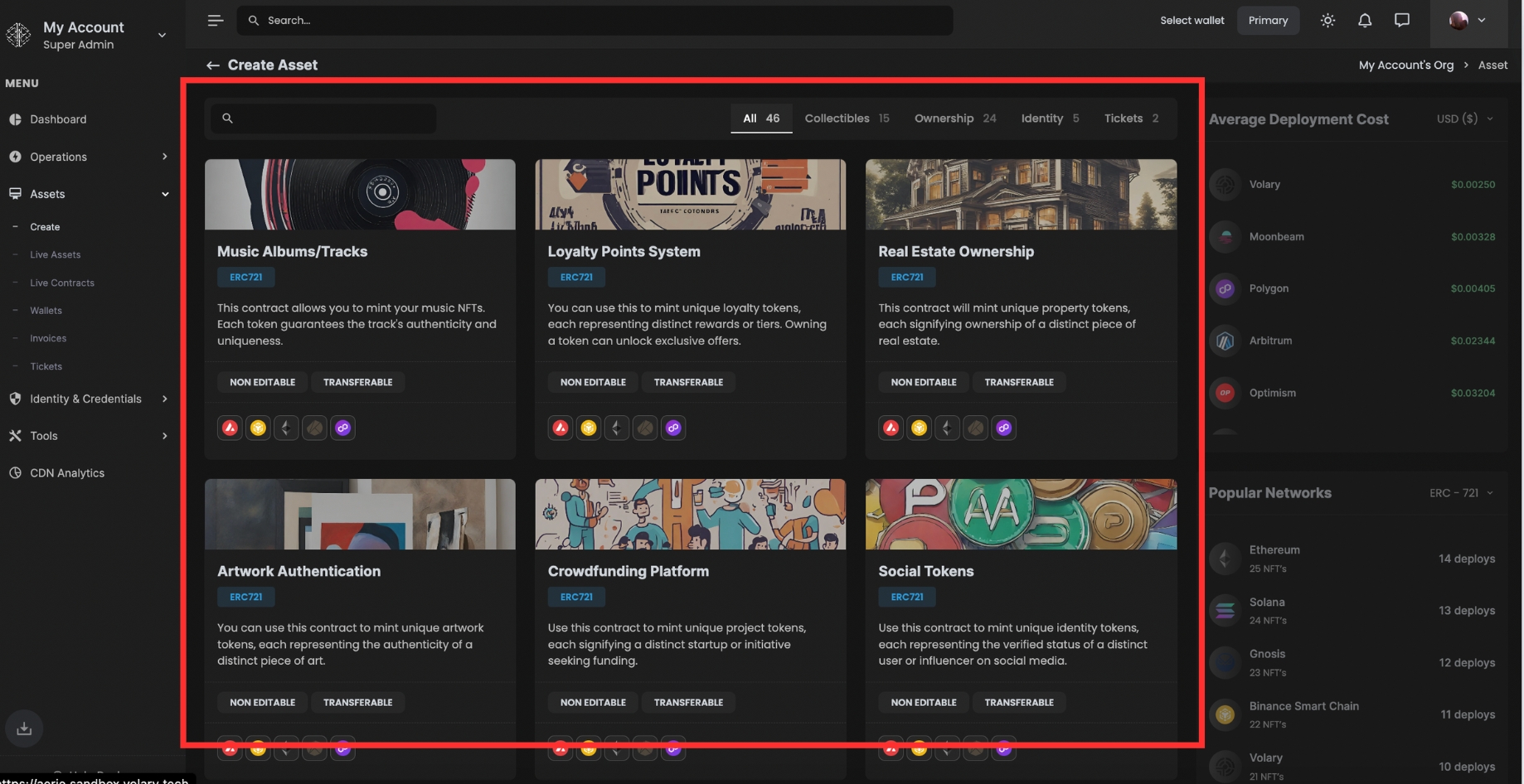Image resolution: width=1524 pixels, height=784 pixels.
Task: Click the hamburger menu collapse icon
Action: point(216,21)
